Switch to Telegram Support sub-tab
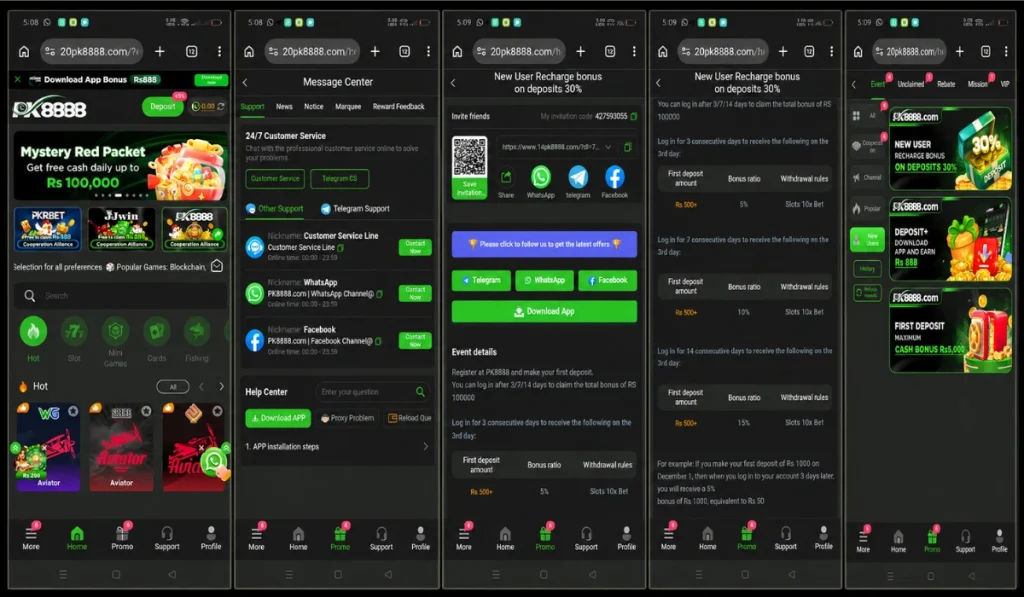The image size is (1024, 597). pos(355,208)
